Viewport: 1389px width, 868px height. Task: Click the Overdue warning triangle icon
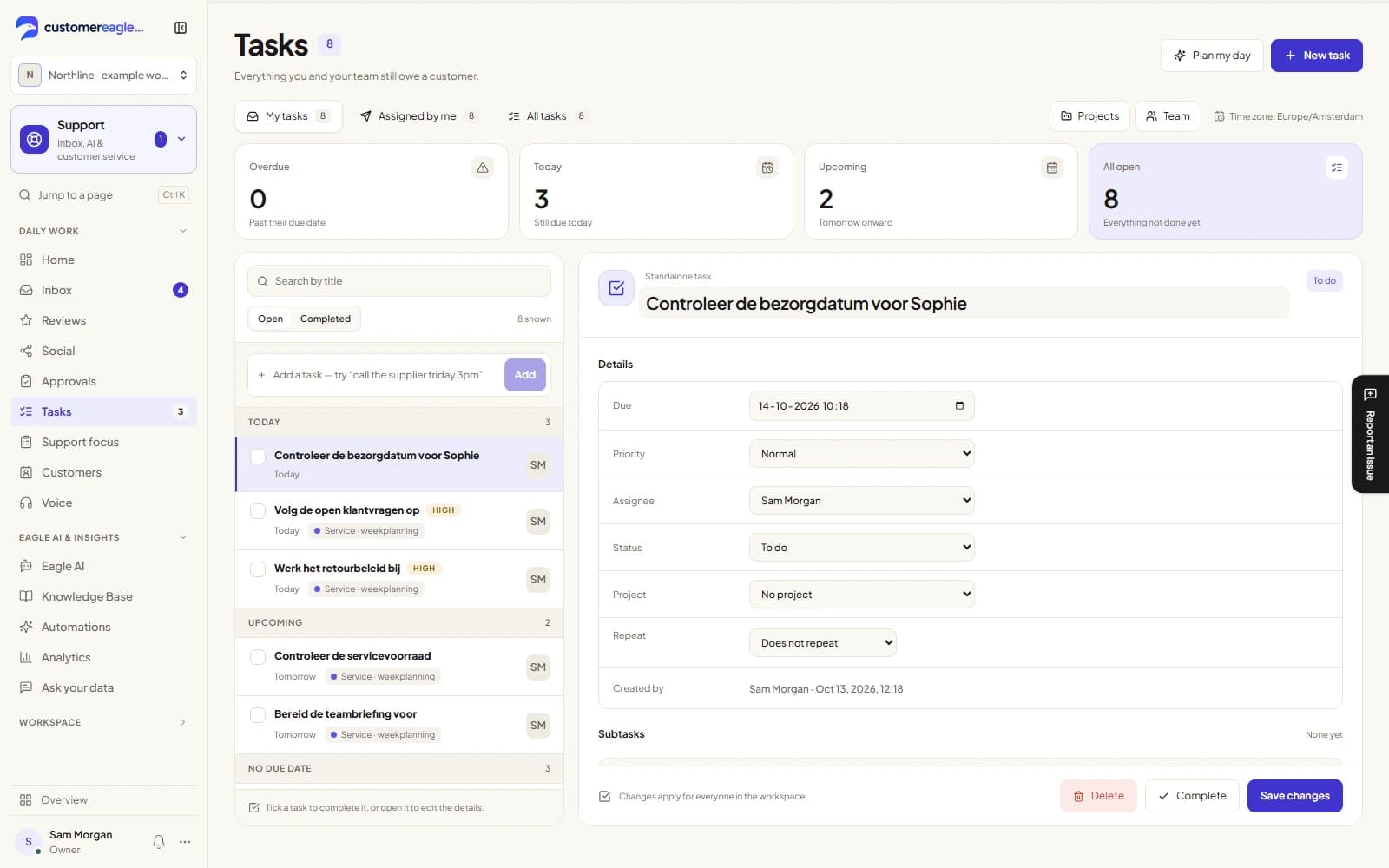[483, 168]
